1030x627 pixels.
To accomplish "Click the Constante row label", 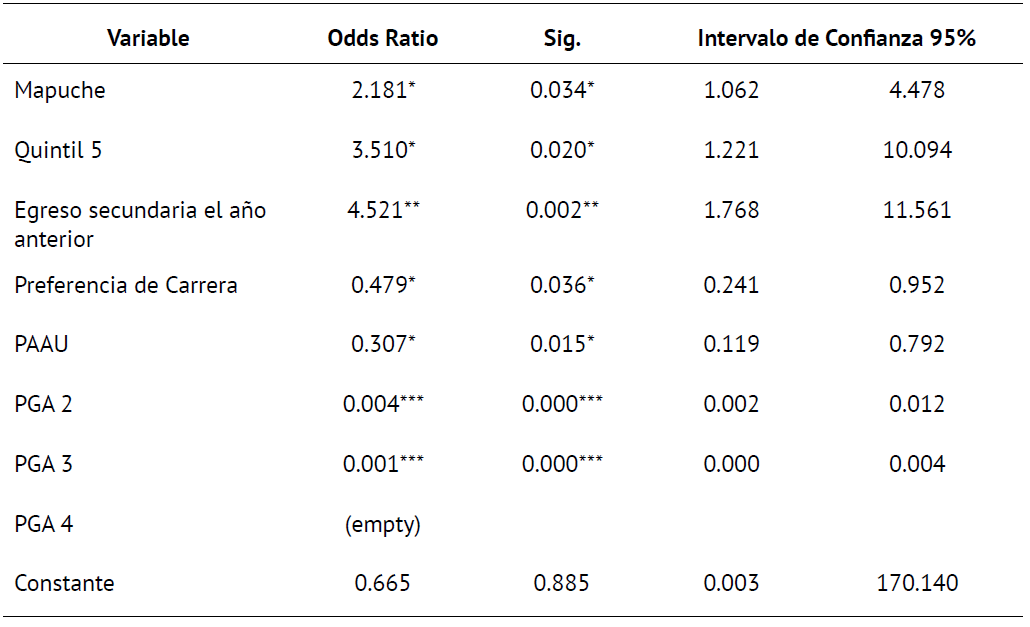I will tap(64, 583).
